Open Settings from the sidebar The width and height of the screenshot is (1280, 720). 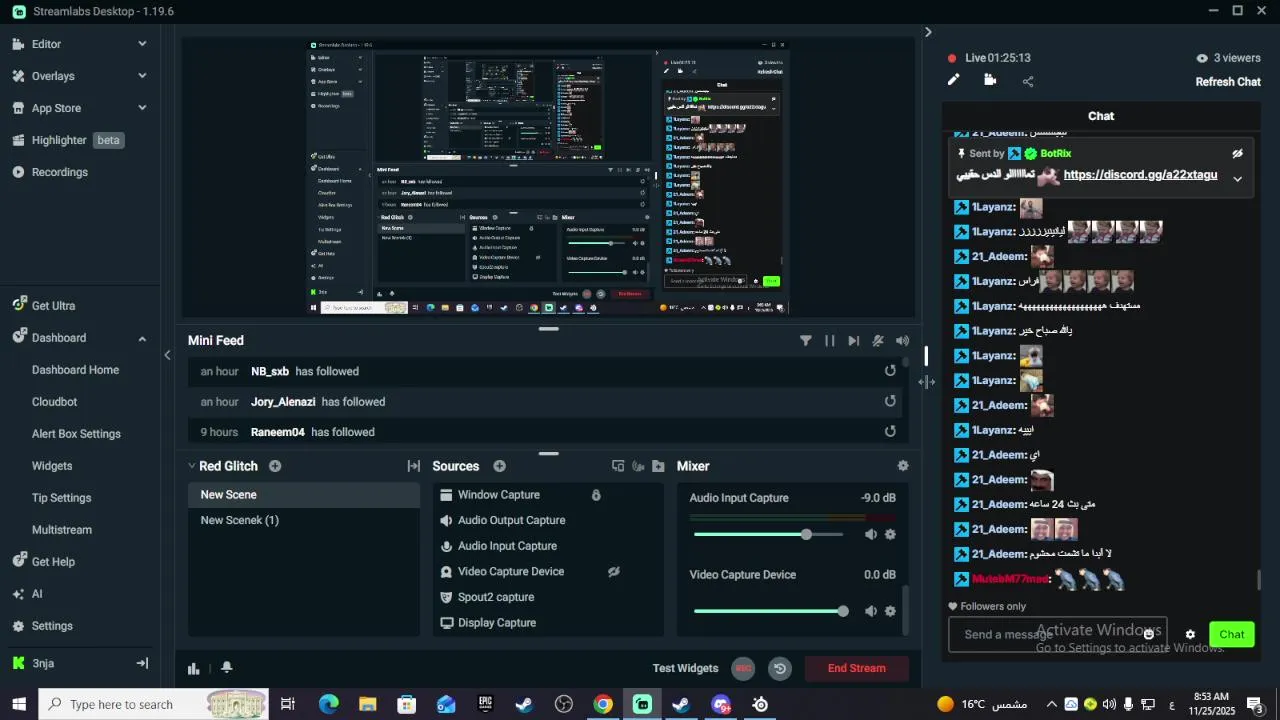(52, 626)
